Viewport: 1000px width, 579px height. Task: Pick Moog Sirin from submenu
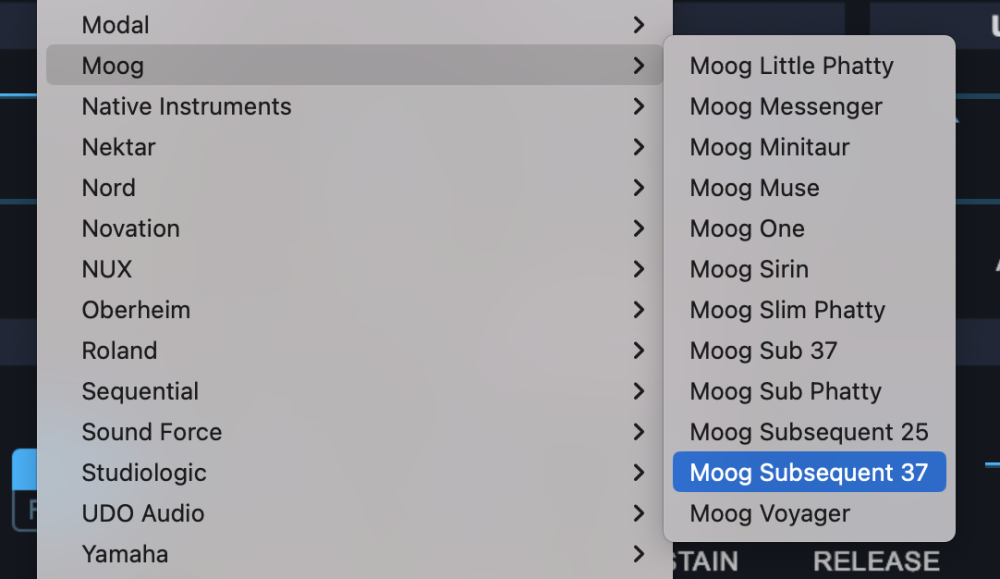(x=748, y=269)
